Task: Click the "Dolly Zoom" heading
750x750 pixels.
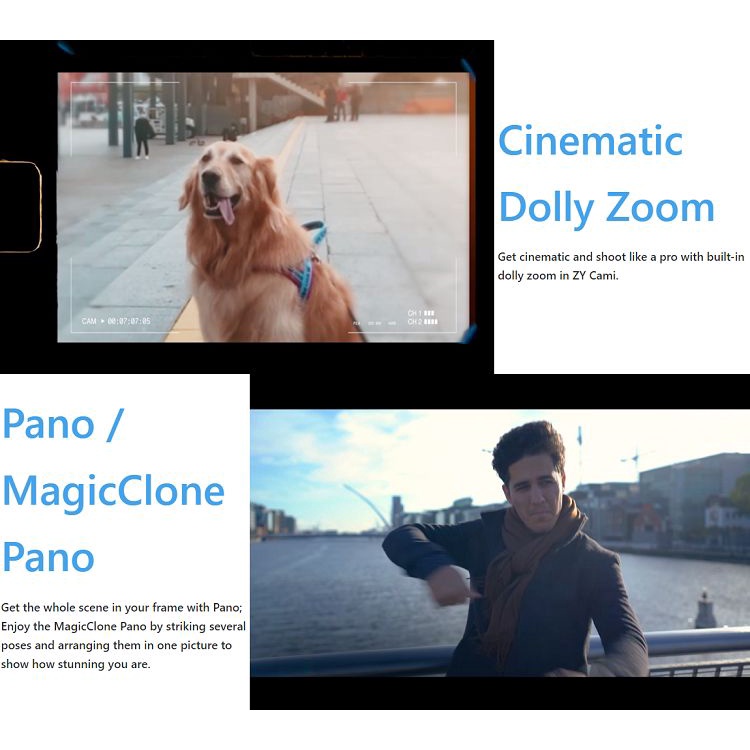Action: pyautogui.click(x=606, y=208)
